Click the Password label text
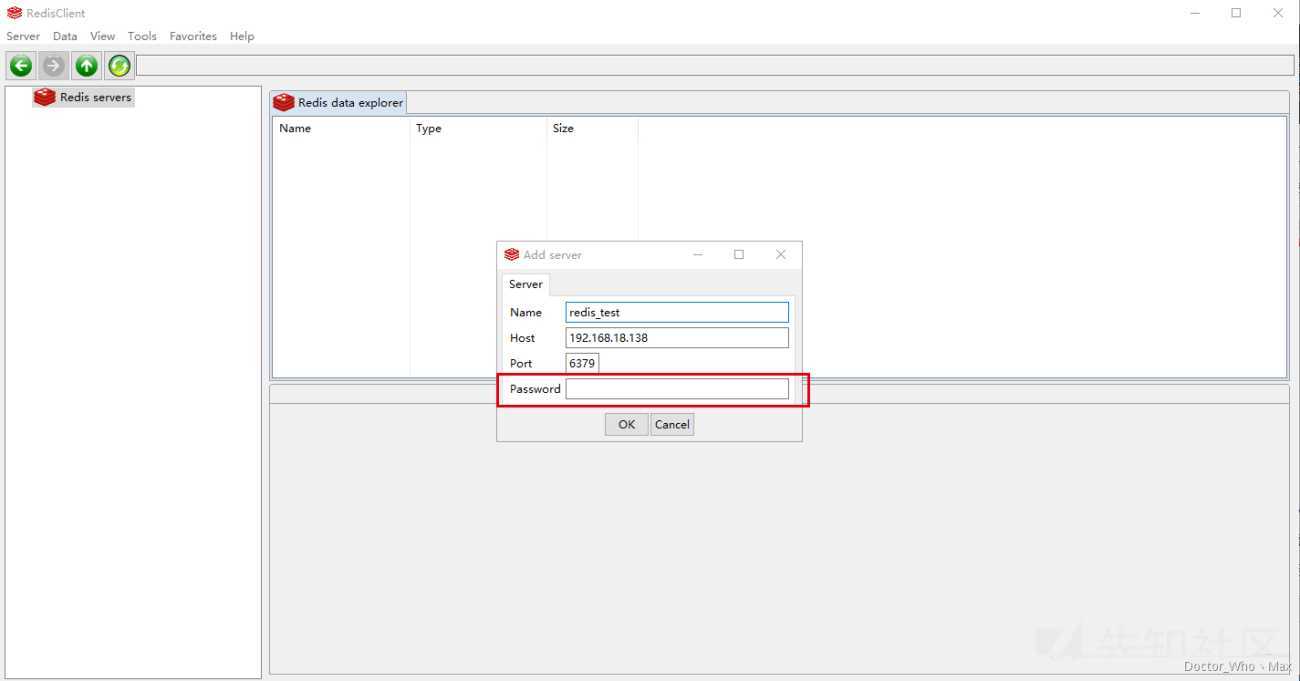Screen dimensions: 1300x681 click(535, 389)
